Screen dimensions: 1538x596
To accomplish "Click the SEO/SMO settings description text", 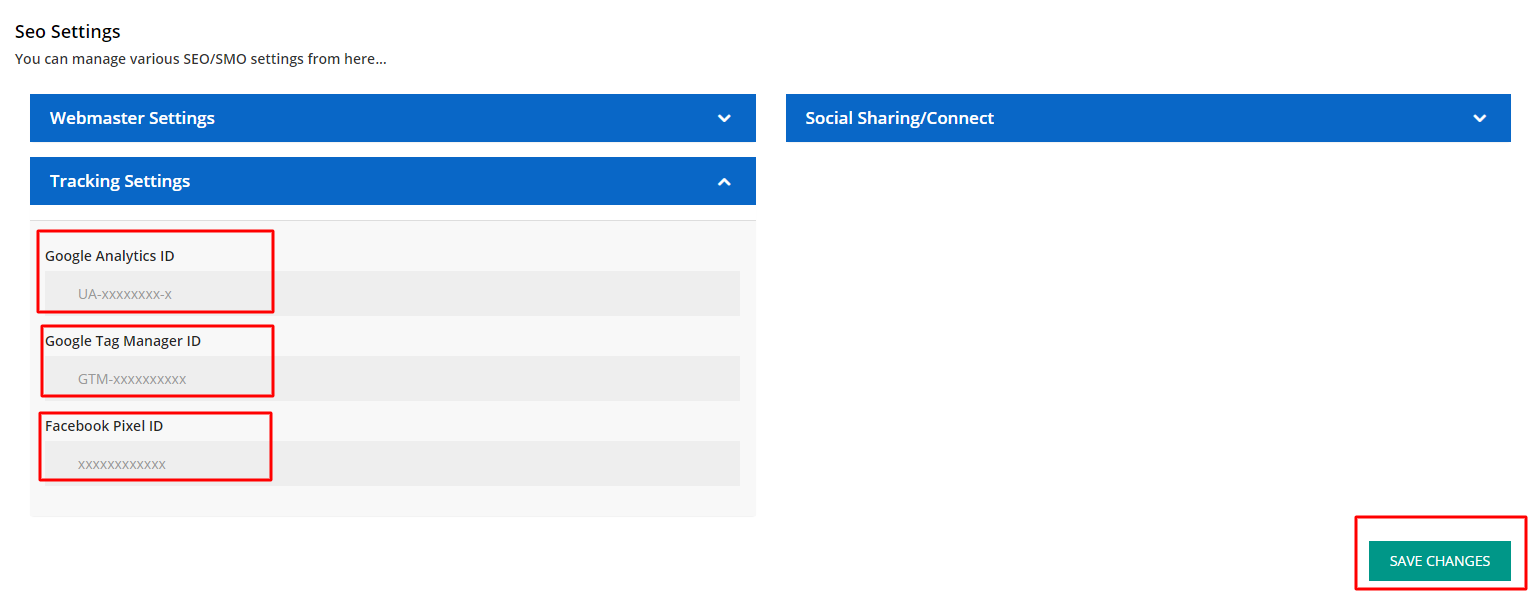I will click(x=200, y=59).
